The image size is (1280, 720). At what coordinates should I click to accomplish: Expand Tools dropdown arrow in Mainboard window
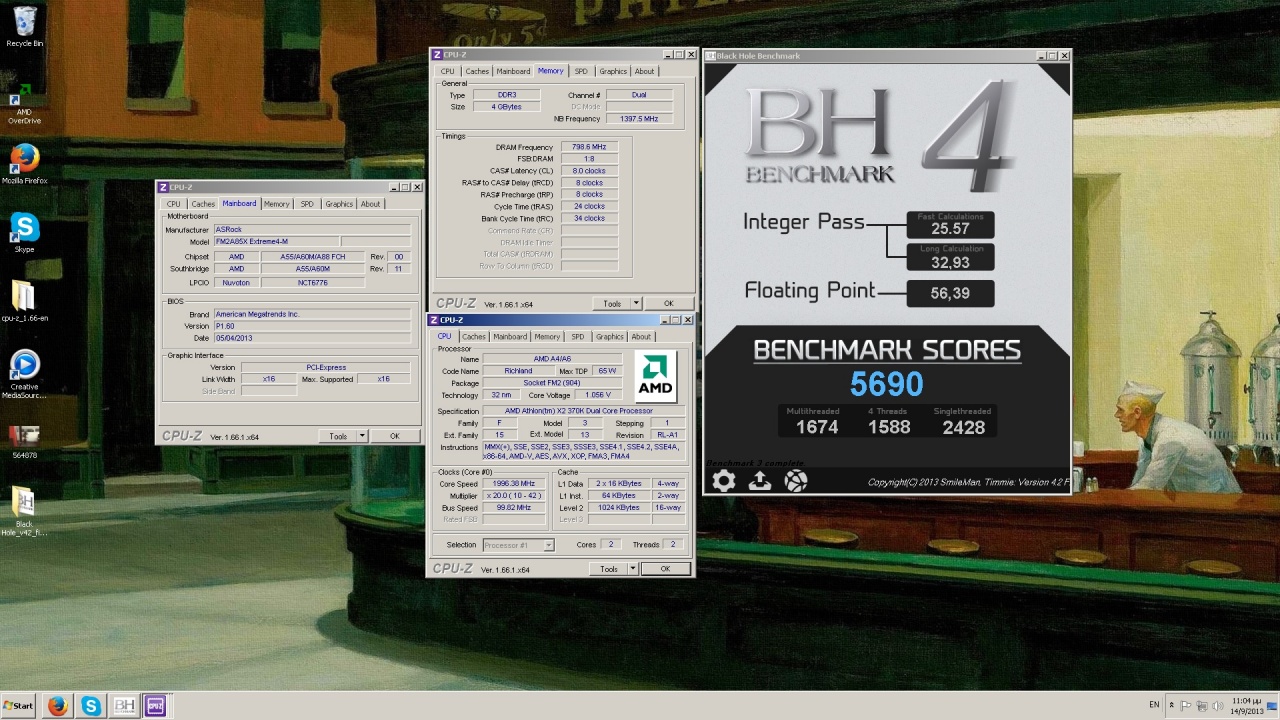pyautogui.click(x=362, y=436)
